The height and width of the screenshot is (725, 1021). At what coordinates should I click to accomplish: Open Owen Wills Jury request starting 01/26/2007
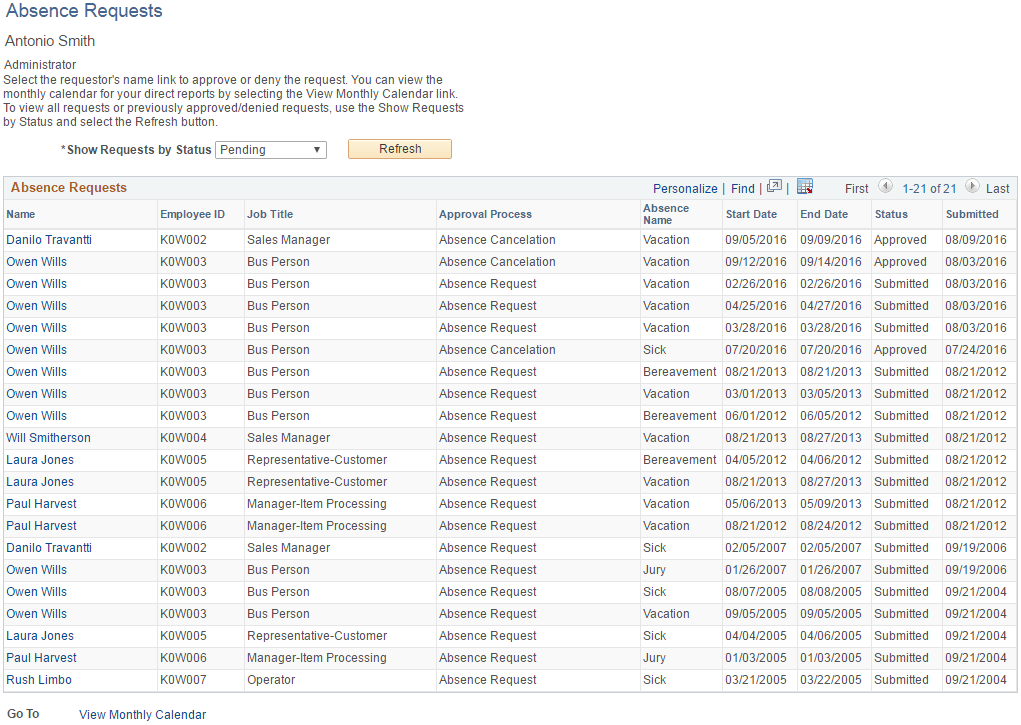tap(36, 570)
